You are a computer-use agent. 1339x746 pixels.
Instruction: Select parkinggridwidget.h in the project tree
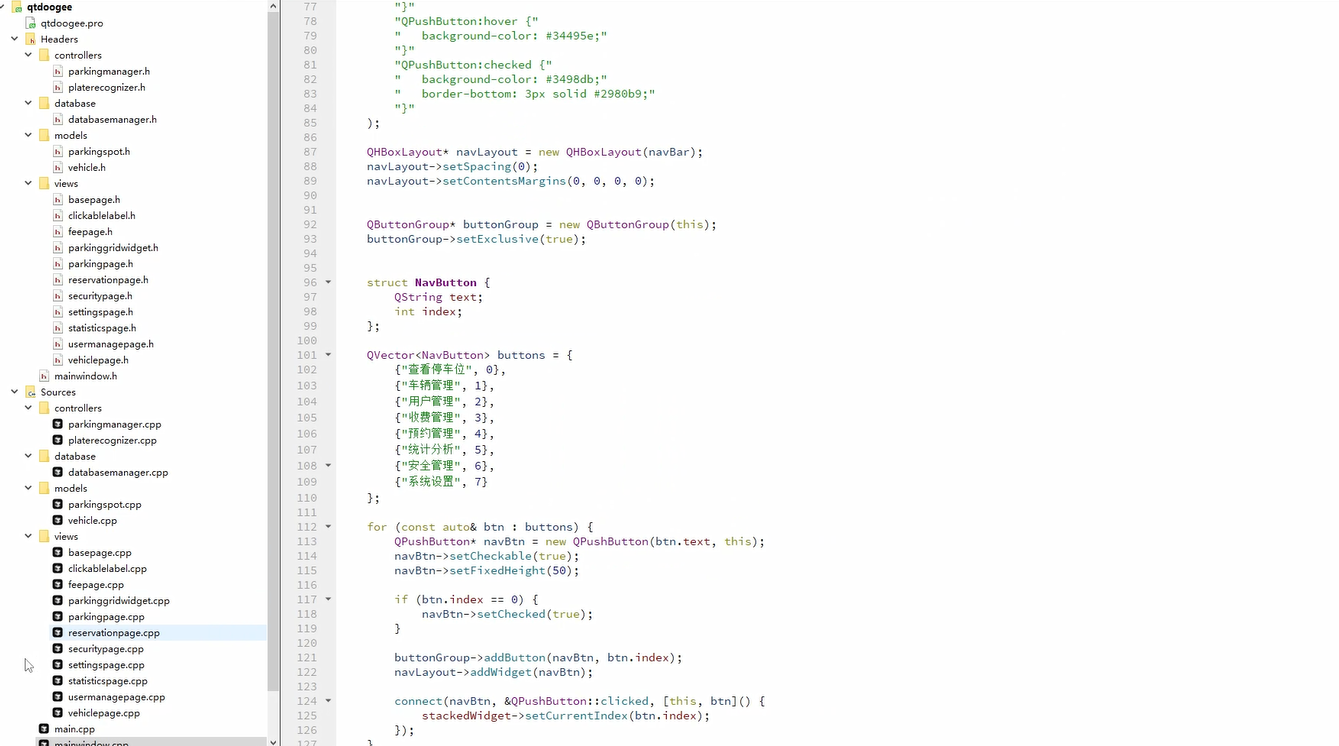pyautogui.click(x=113, y=247)
